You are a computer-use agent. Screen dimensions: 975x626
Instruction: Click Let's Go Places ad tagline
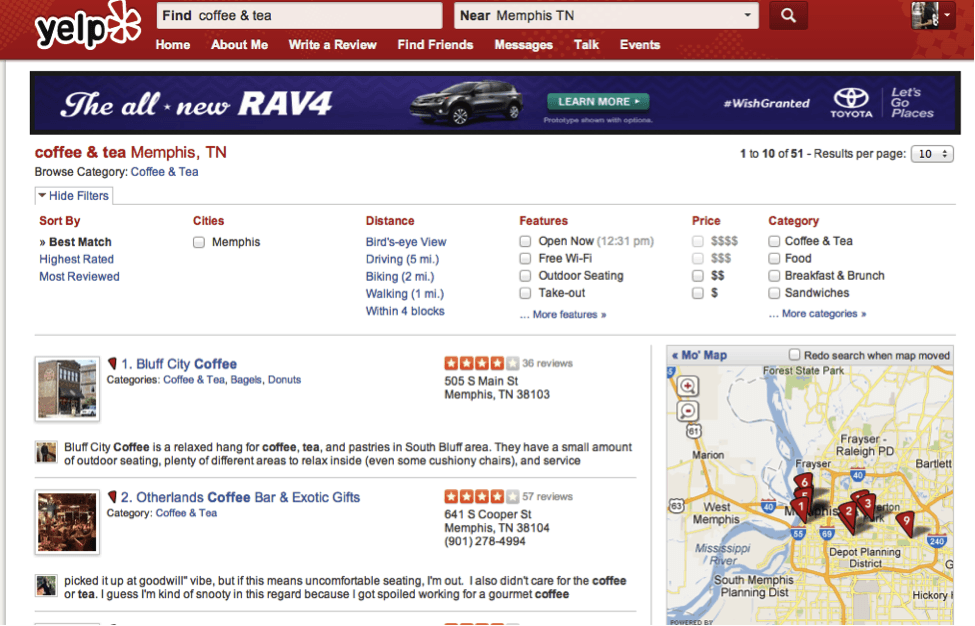(x=912, y=103)
